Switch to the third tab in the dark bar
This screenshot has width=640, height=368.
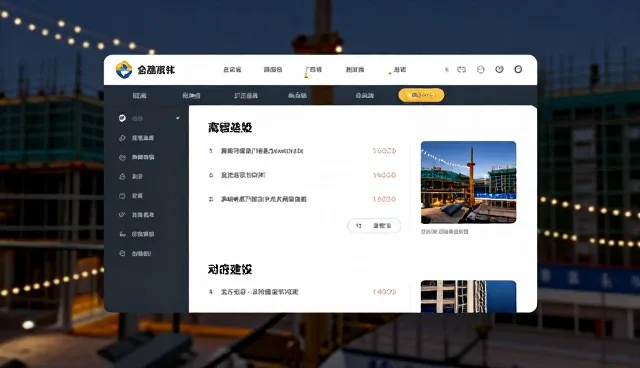246,95
